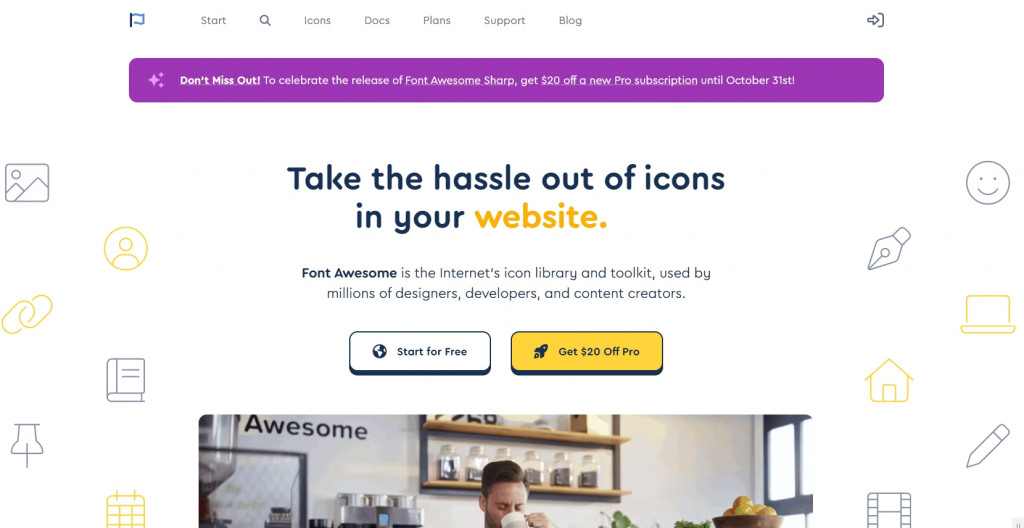Go to the Docs page
1024x528 pixels.
coord(377,20)
